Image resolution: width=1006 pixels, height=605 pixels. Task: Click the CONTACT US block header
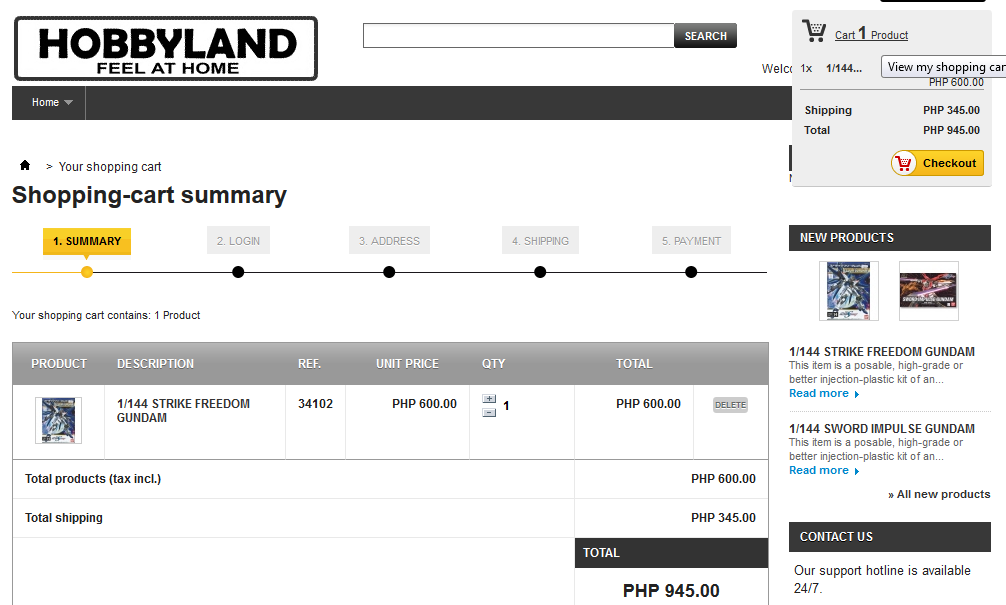click(889, 537)
